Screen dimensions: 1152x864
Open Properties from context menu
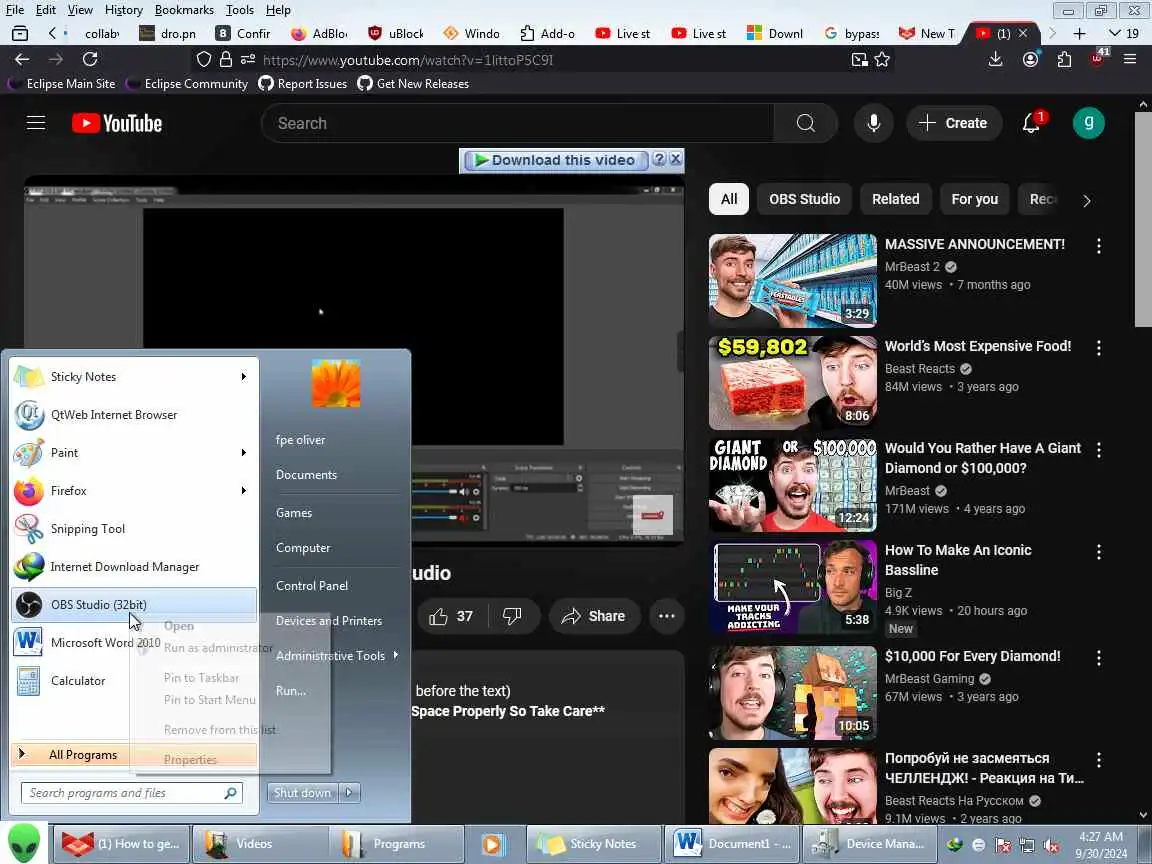click(x=190, y=760)
